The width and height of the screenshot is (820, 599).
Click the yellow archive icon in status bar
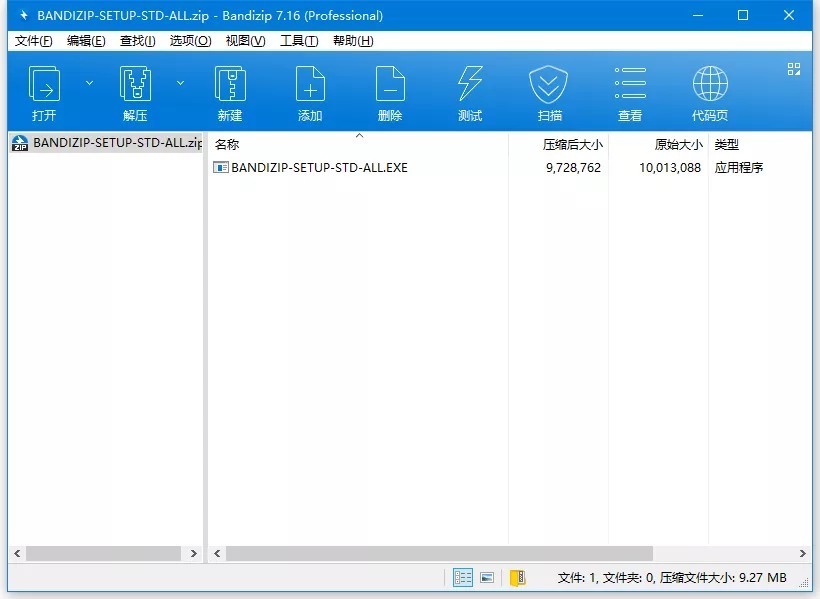[x=518, y=578]
